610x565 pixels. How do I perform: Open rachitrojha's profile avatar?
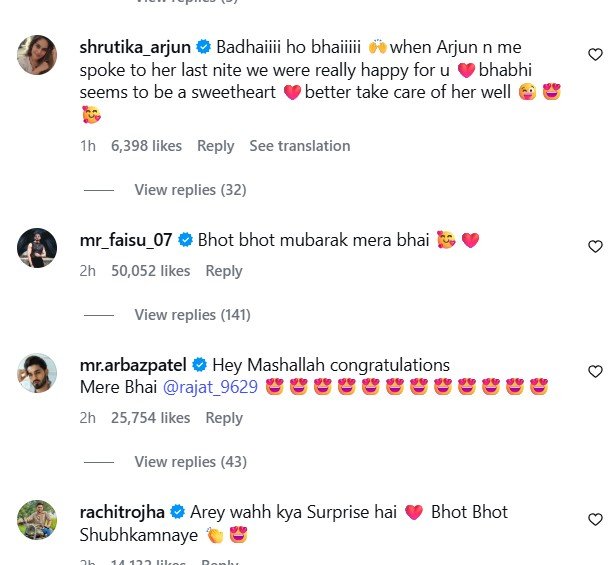click(x=37, y=519)
